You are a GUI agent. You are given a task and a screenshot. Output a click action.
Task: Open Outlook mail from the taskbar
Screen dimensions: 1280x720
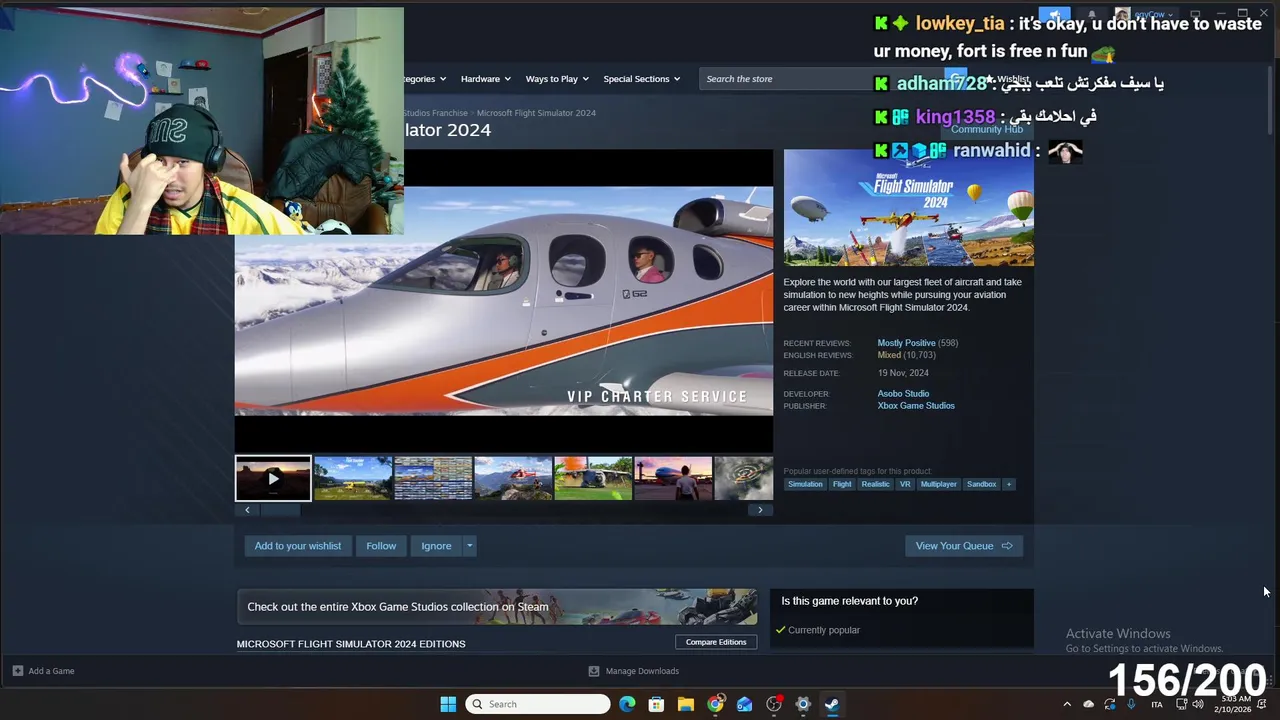click(744, 704)
